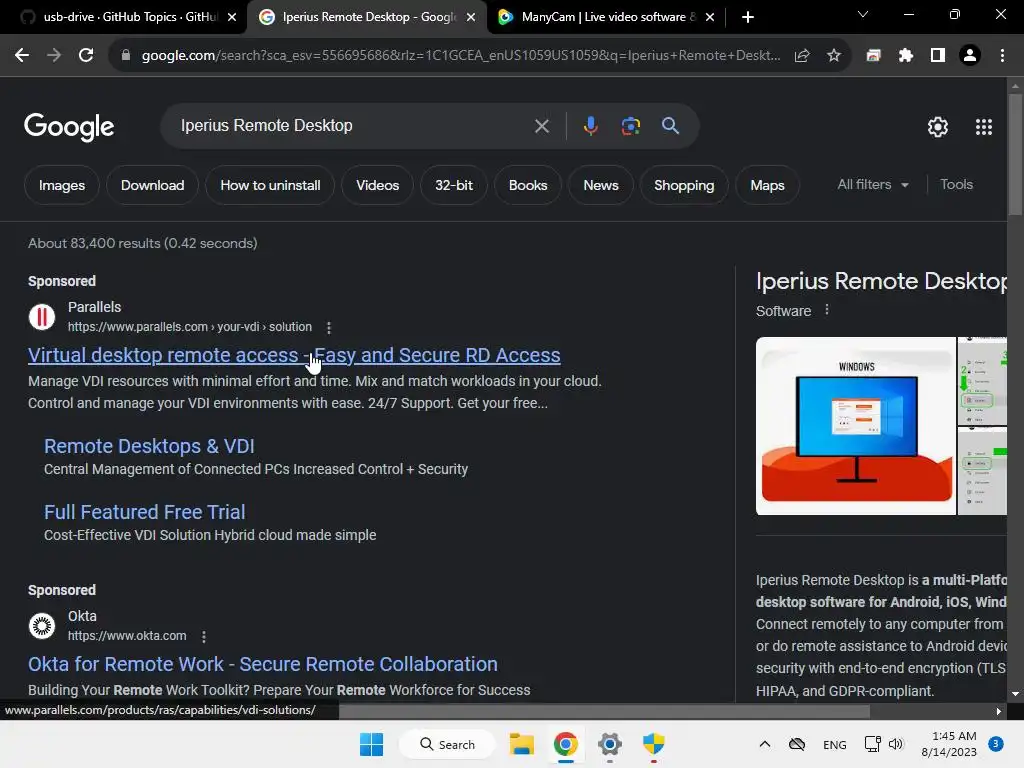Screen dimensions: 1024x768
Task: Open the taskbar Search box
Action: [447, 744]
